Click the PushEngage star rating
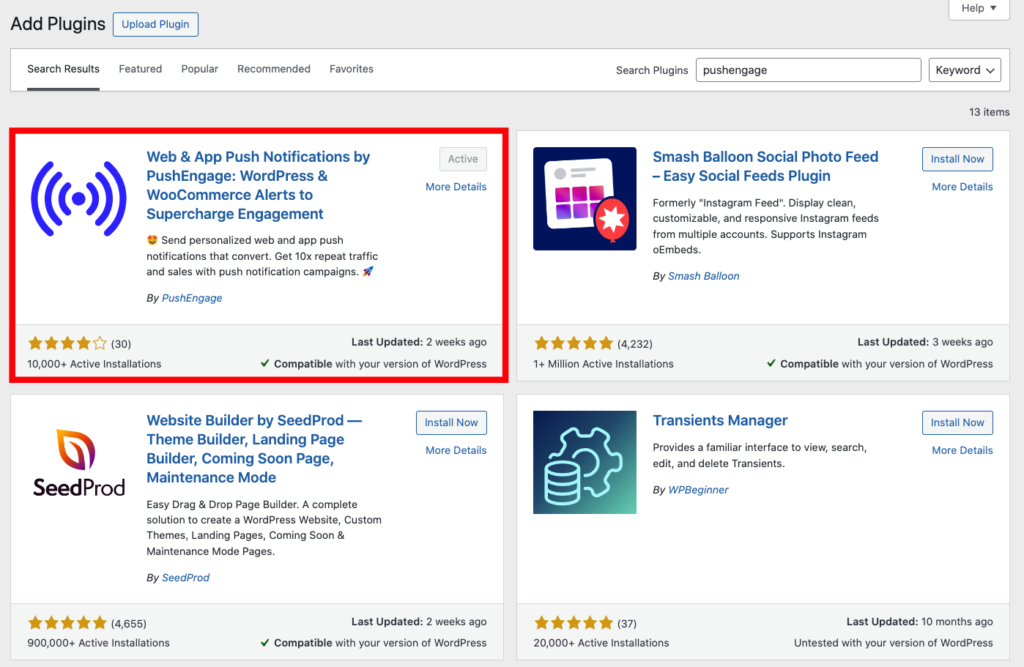Screen dimensions: 1024x667 (x=66, y=343)
